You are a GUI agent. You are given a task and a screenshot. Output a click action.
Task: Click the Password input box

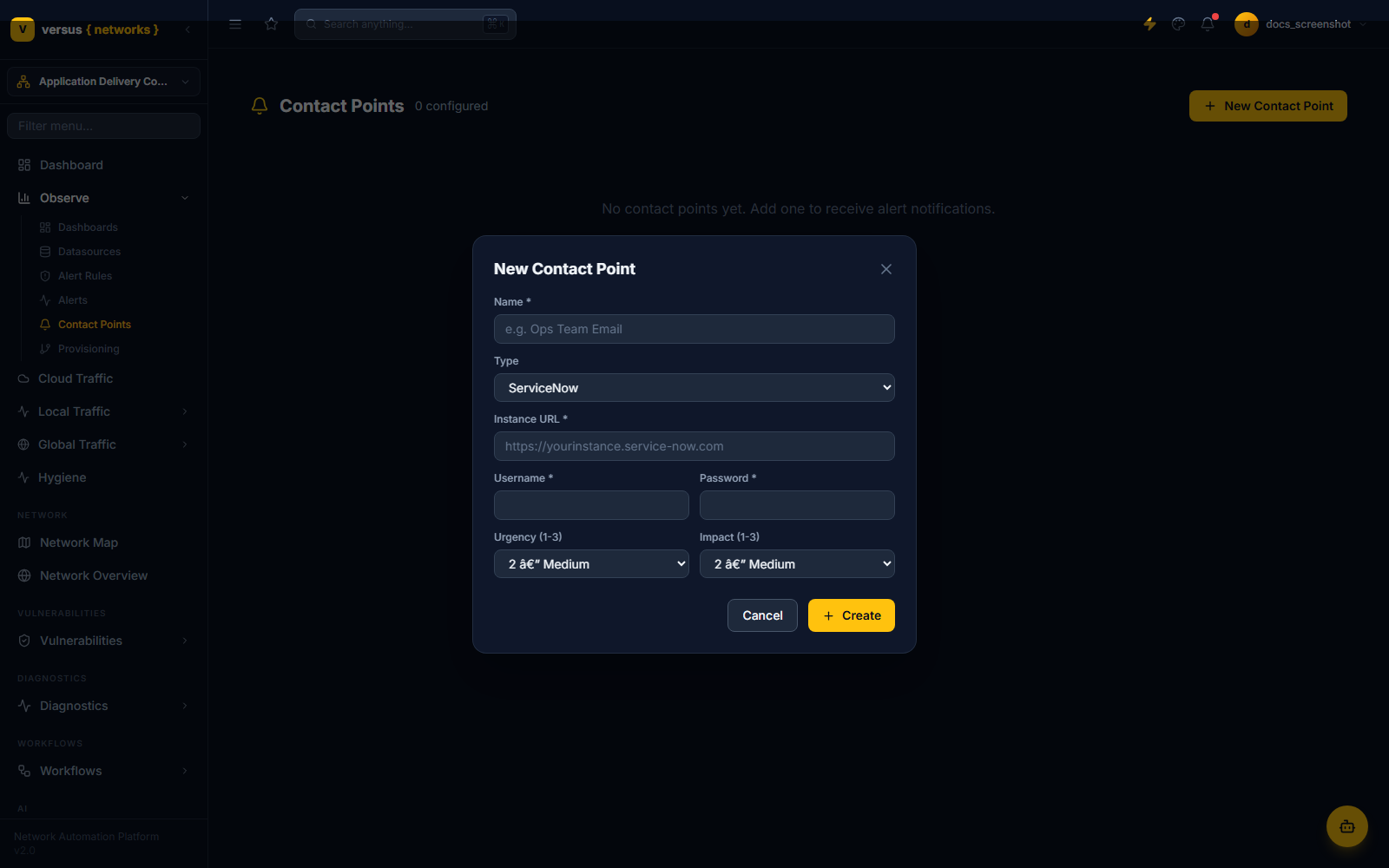(x=797, y=505)
